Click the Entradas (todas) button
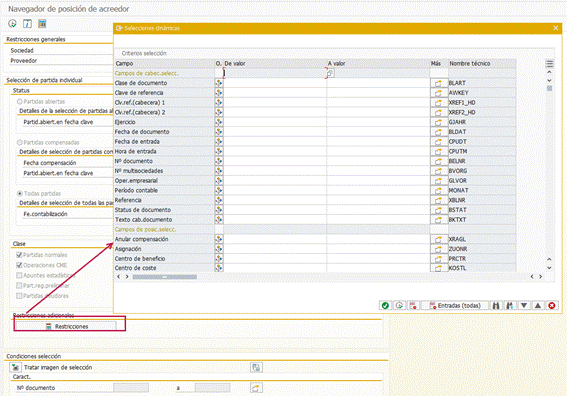The height and width of the screenshot is (396, 567). pos(455,306)
